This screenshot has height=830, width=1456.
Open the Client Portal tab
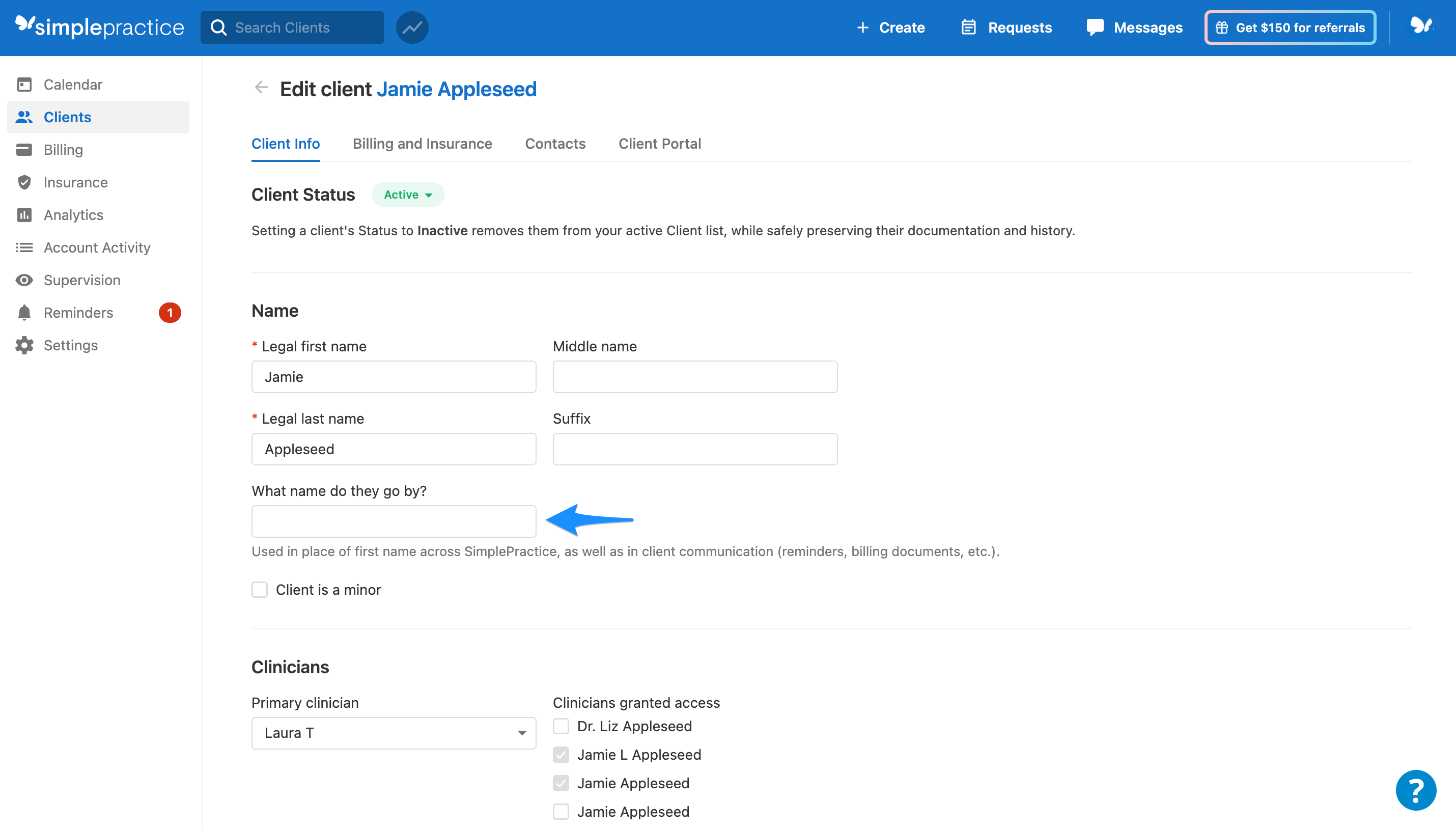(659, 144)
